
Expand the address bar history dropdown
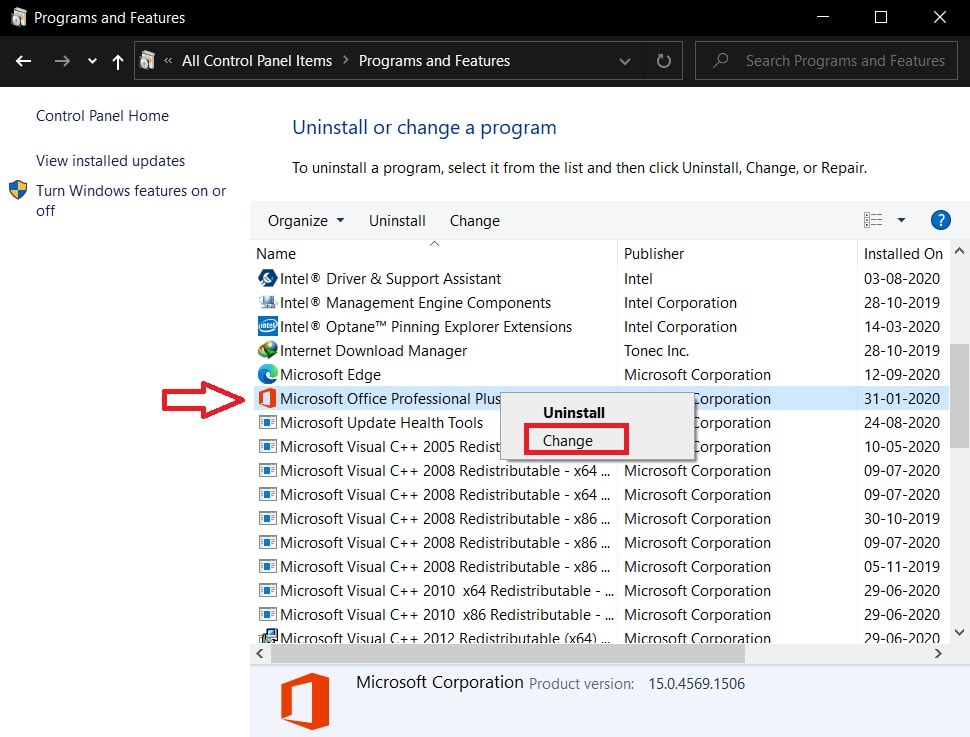(x=625, y=61)
